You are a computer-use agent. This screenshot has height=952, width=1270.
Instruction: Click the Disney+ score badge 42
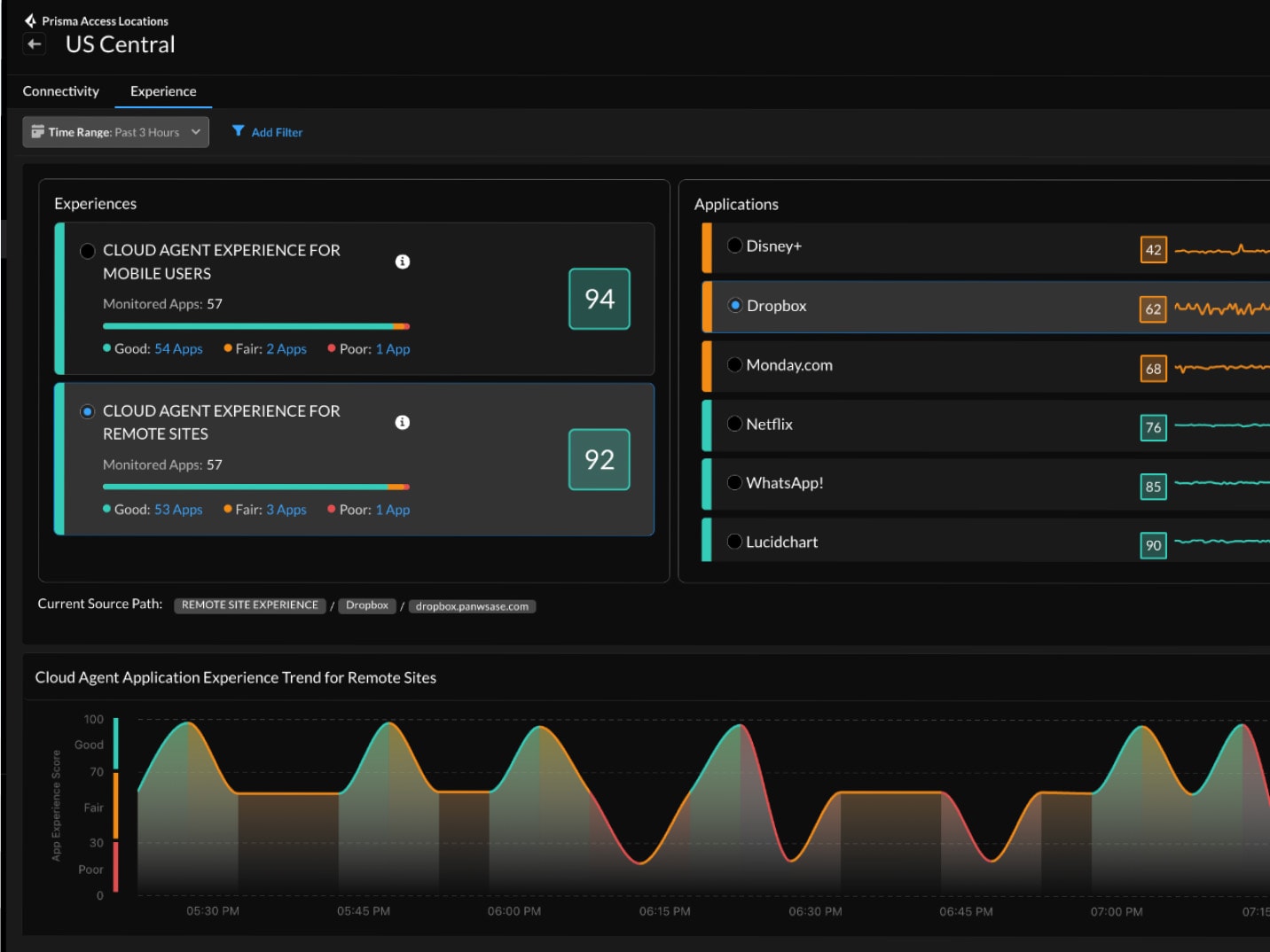[x=1152, y=250]
